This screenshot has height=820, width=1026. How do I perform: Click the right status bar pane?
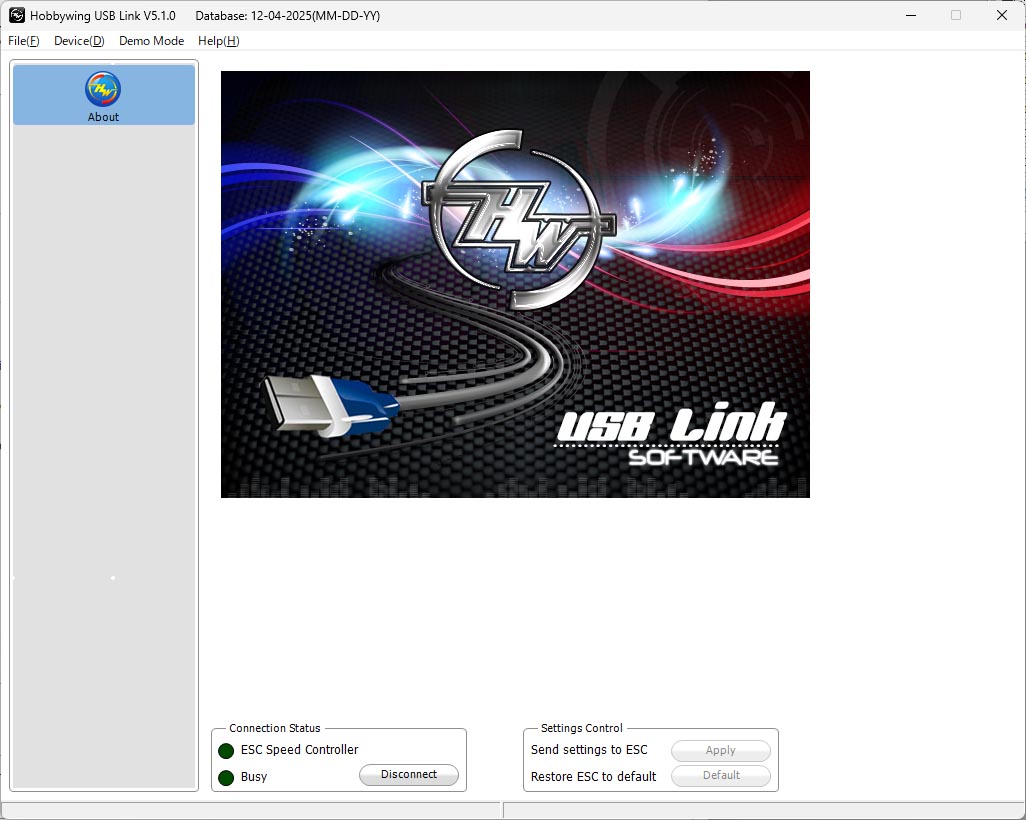[762, 810]
